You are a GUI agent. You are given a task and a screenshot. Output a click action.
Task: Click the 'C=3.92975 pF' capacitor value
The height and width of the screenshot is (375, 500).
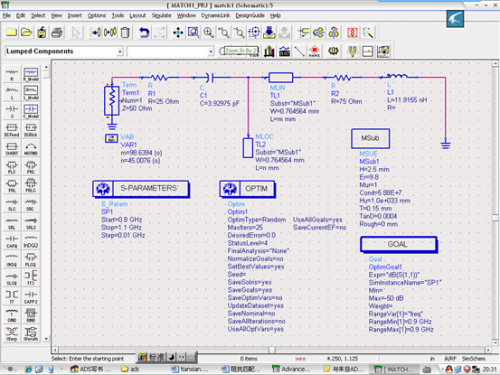[219, 104]
